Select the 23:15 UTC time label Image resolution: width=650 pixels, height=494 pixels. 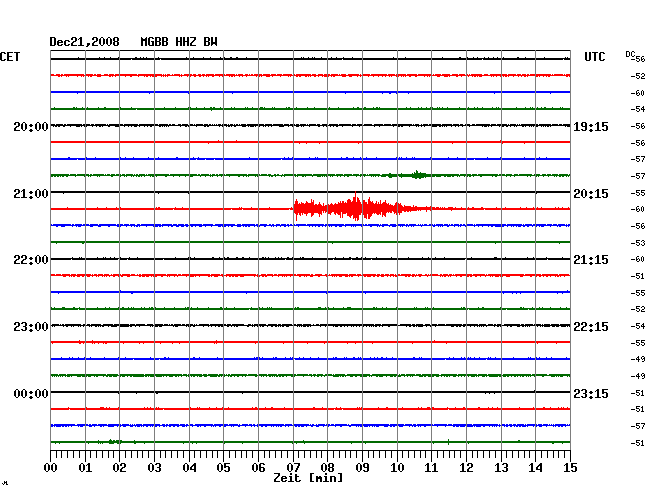coord(591,393)
